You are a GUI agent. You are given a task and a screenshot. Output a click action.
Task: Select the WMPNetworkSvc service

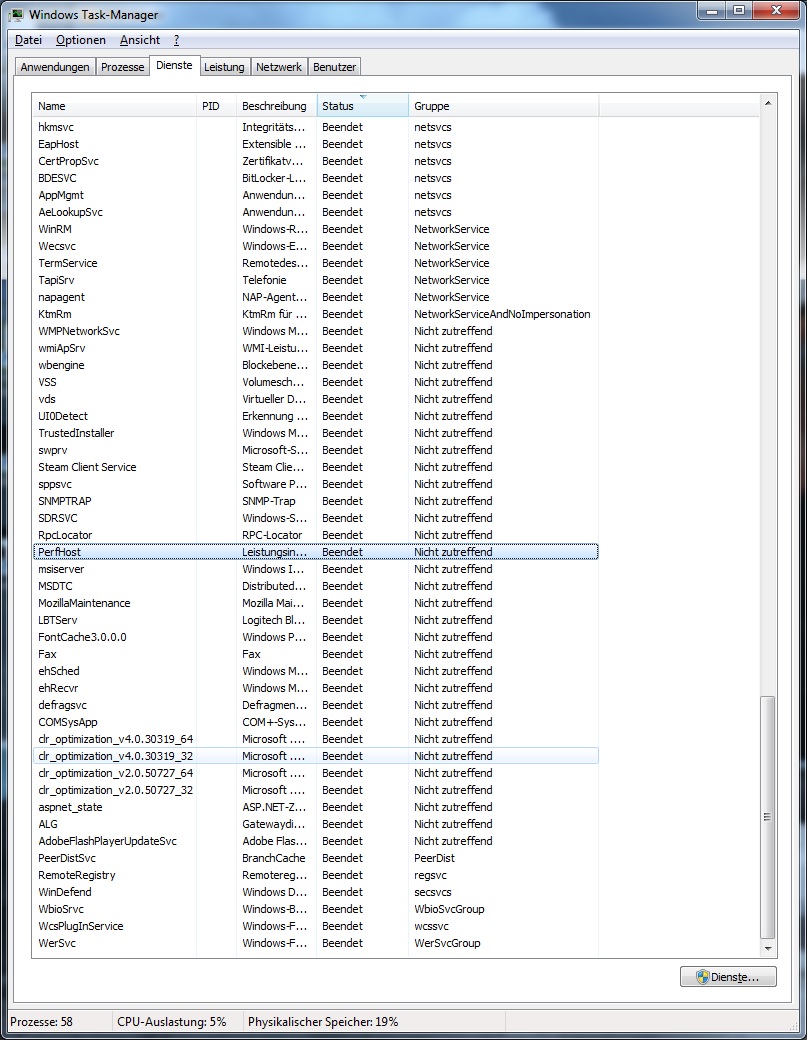point(316,331)
